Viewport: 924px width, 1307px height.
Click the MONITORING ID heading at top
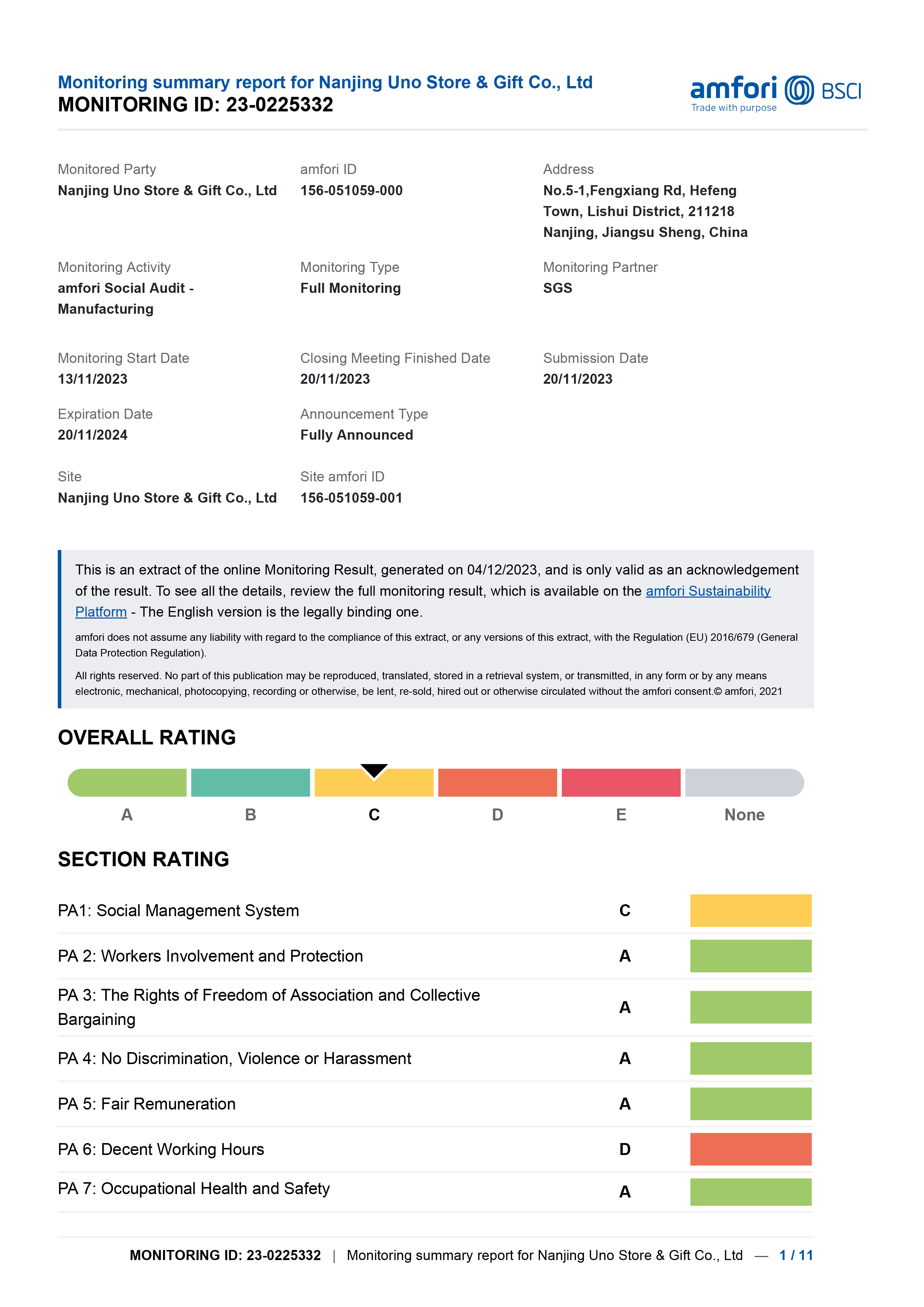point(195,105)
